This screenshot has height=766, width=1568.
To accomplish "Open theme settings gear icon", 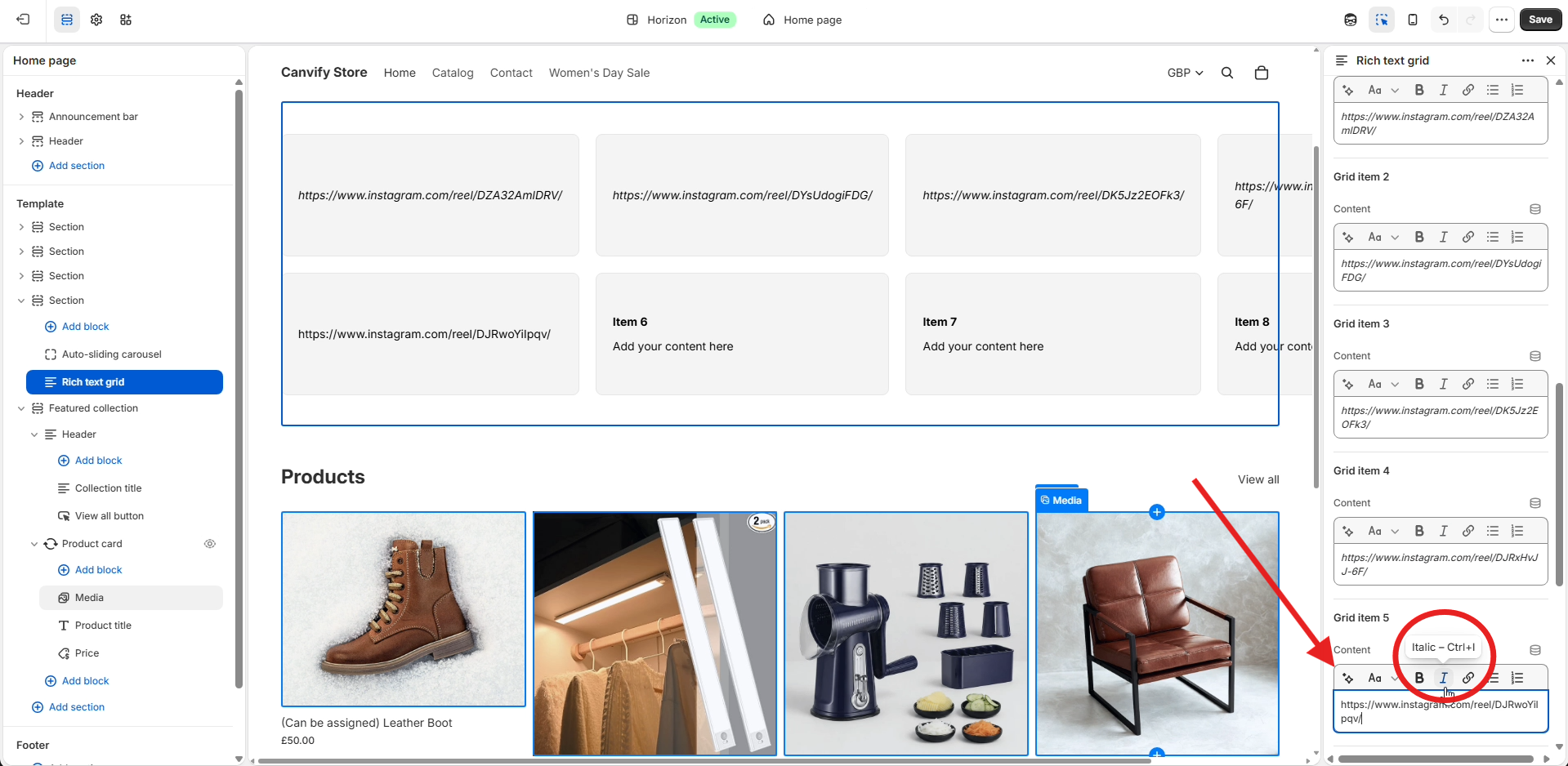I will point(96,20).
